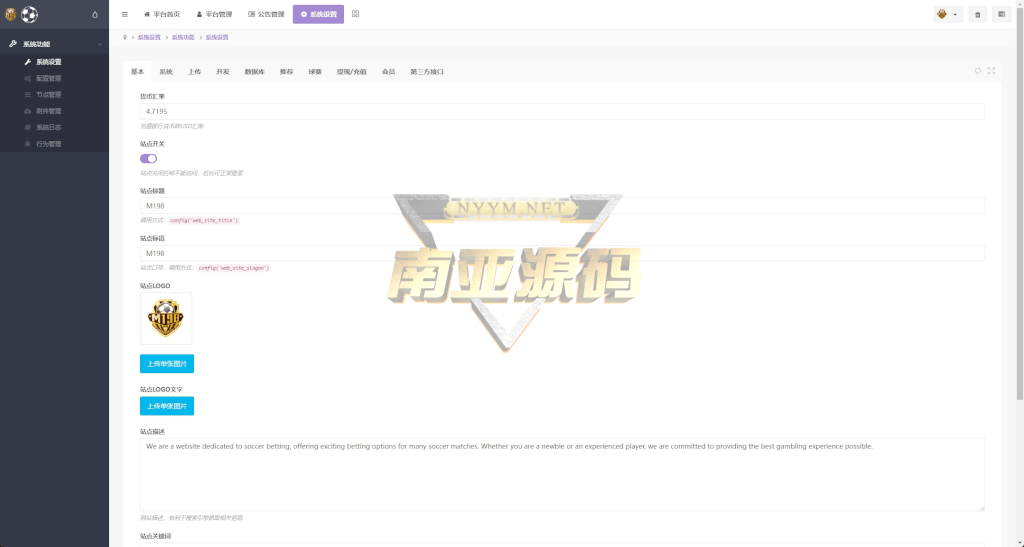
Task: Collapse the 系统功能 sidebar section
Action: coord(100,45)
